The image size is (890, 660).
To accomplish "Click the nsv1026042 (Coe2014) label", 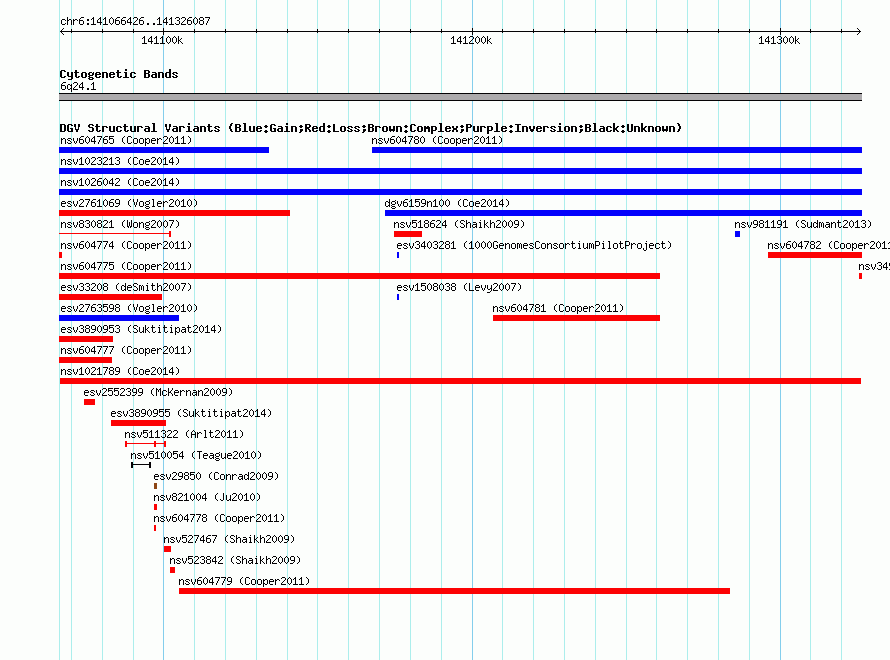I will coord(120,182).
